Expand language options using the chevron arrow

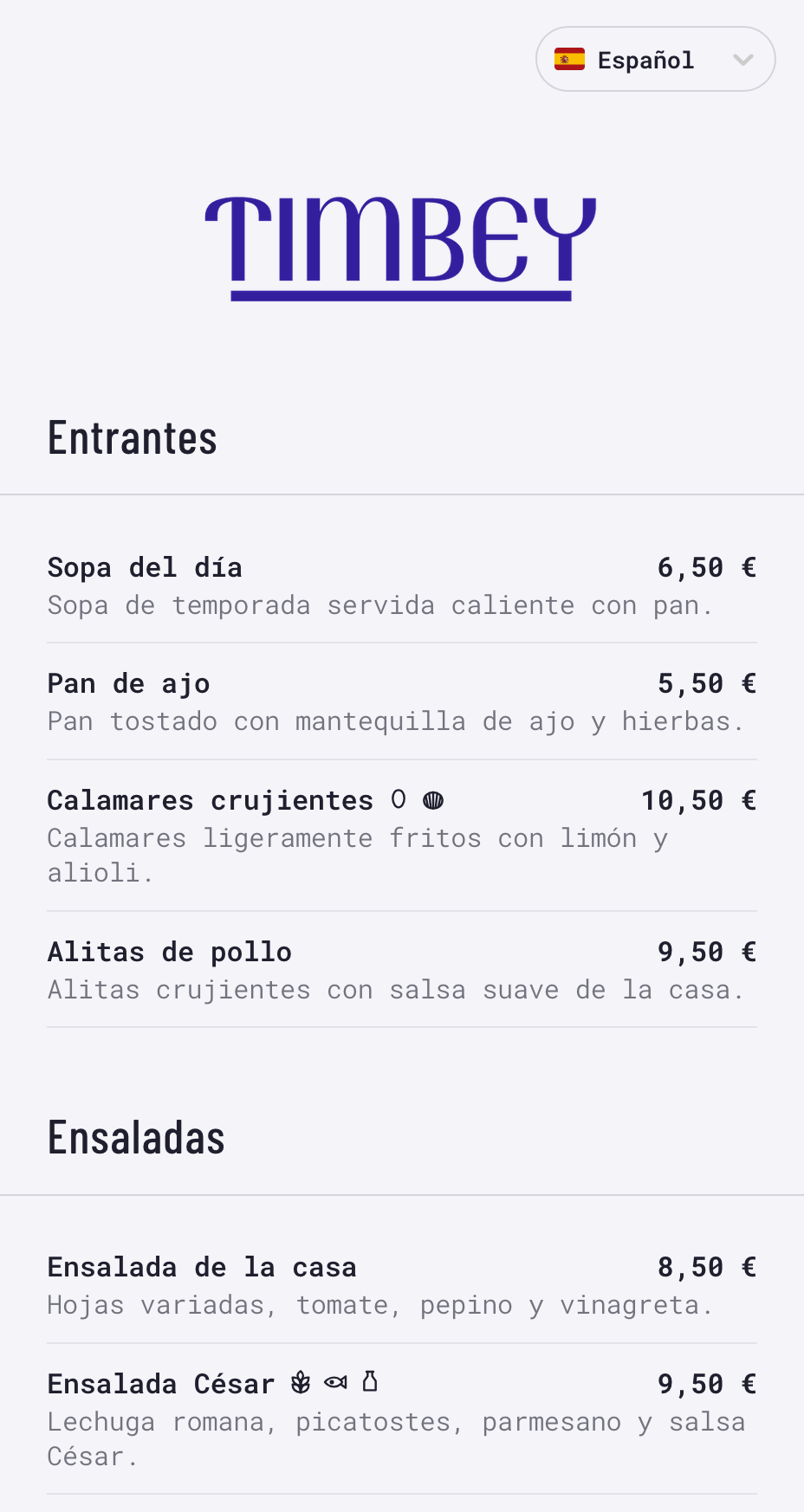[x=742, y=59]
